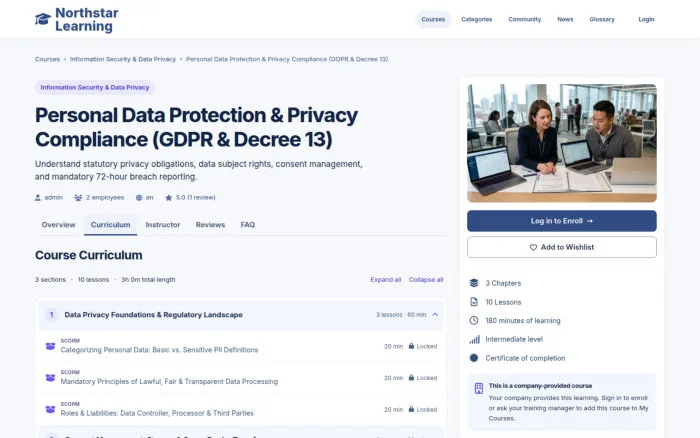Select the Curriculum tab

[x=111, y=225]
